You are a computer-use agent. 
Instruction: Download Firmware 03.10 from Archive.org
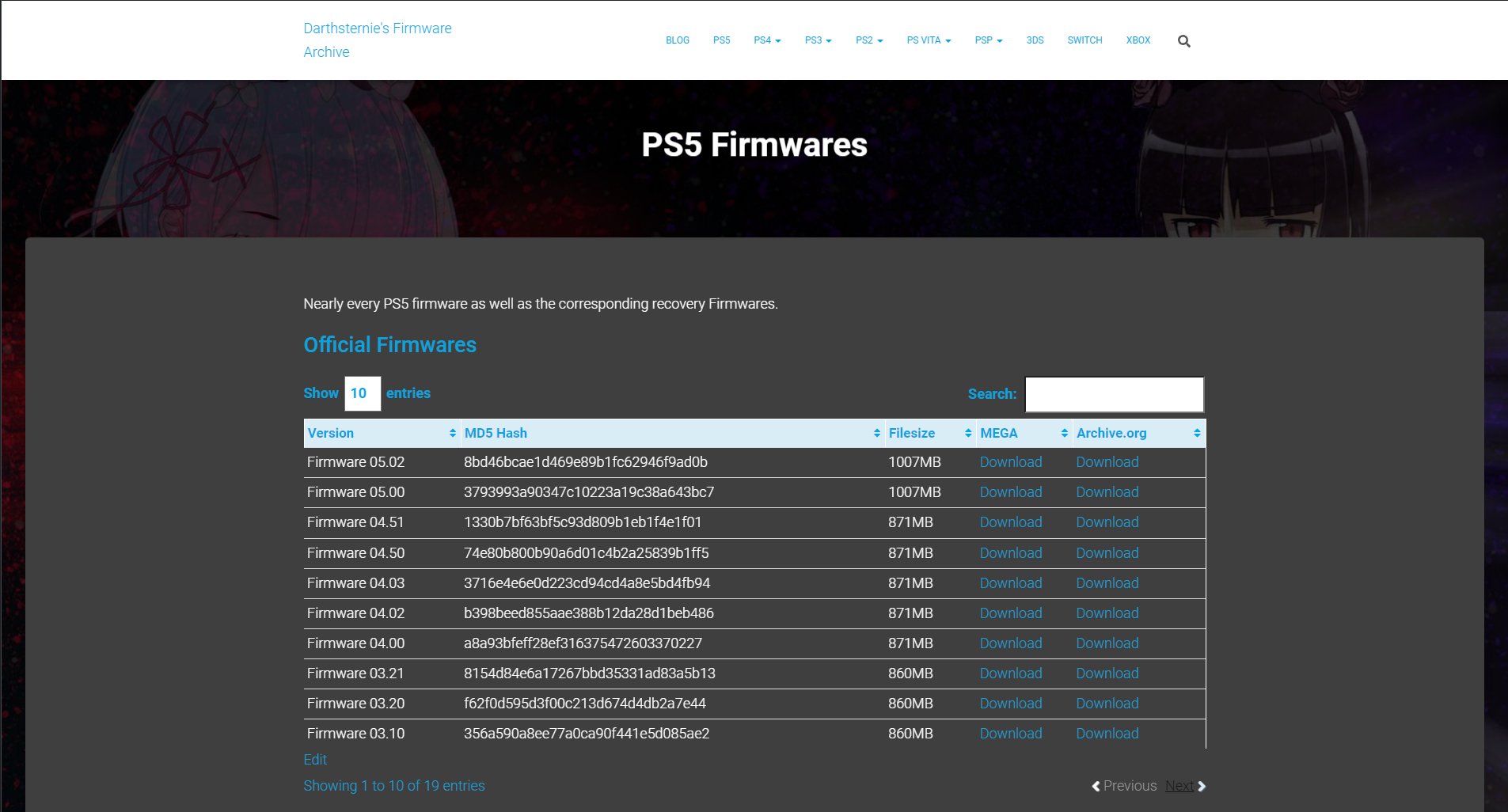(1107, 734)
